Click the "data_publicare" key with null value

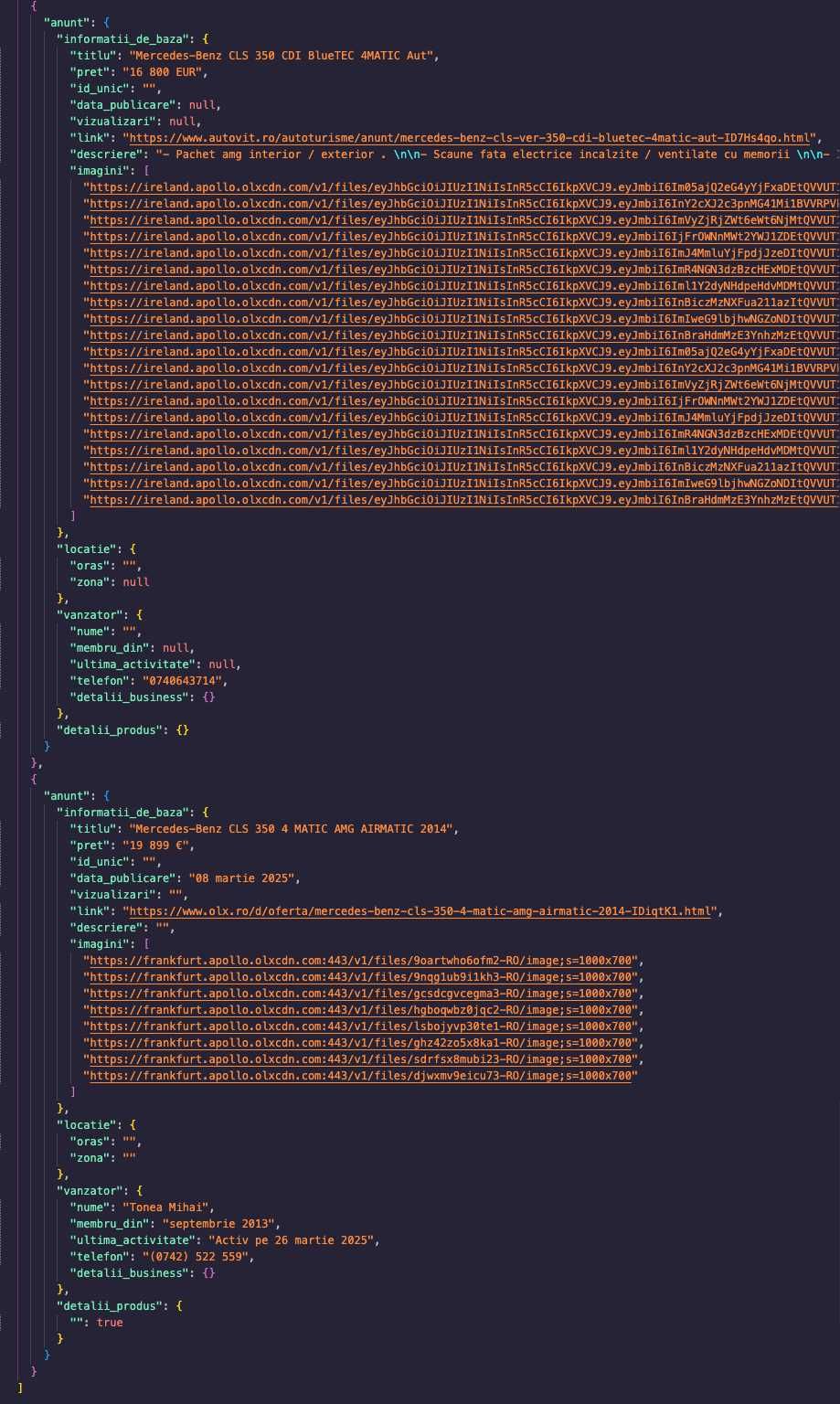click(x=122, y=105)
